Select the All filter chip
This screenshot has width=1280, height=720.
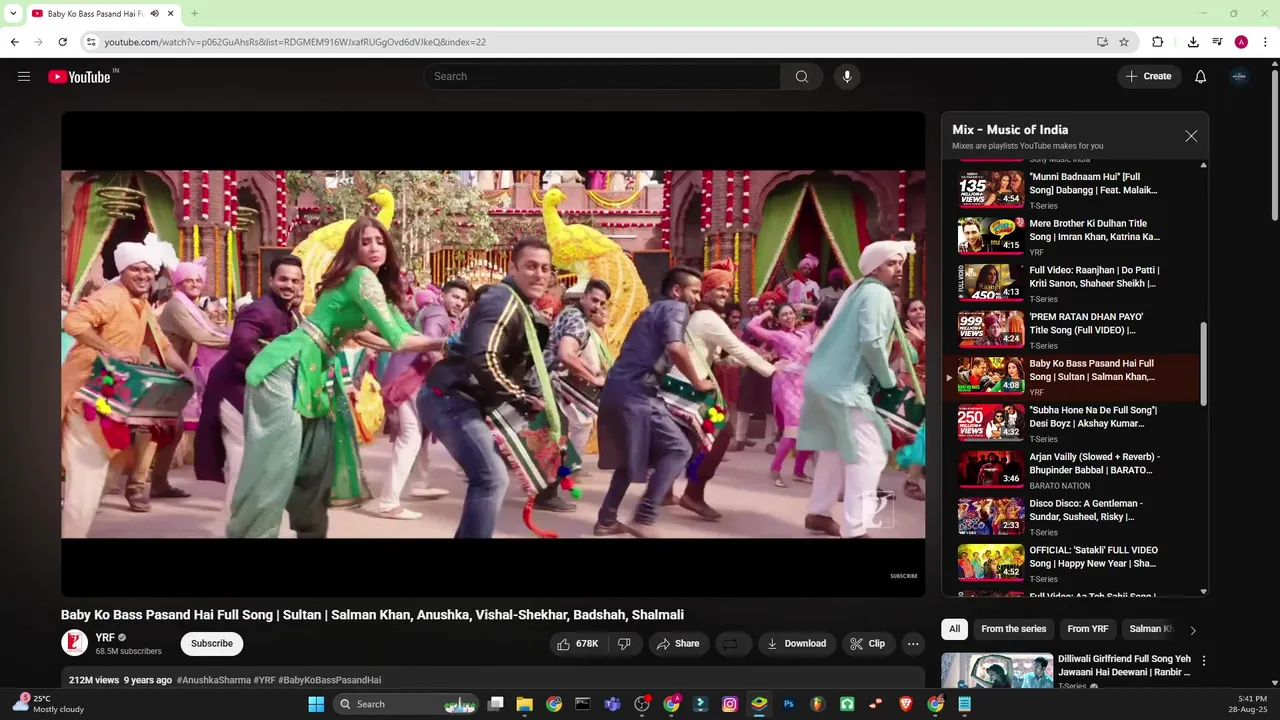point(954,629)
